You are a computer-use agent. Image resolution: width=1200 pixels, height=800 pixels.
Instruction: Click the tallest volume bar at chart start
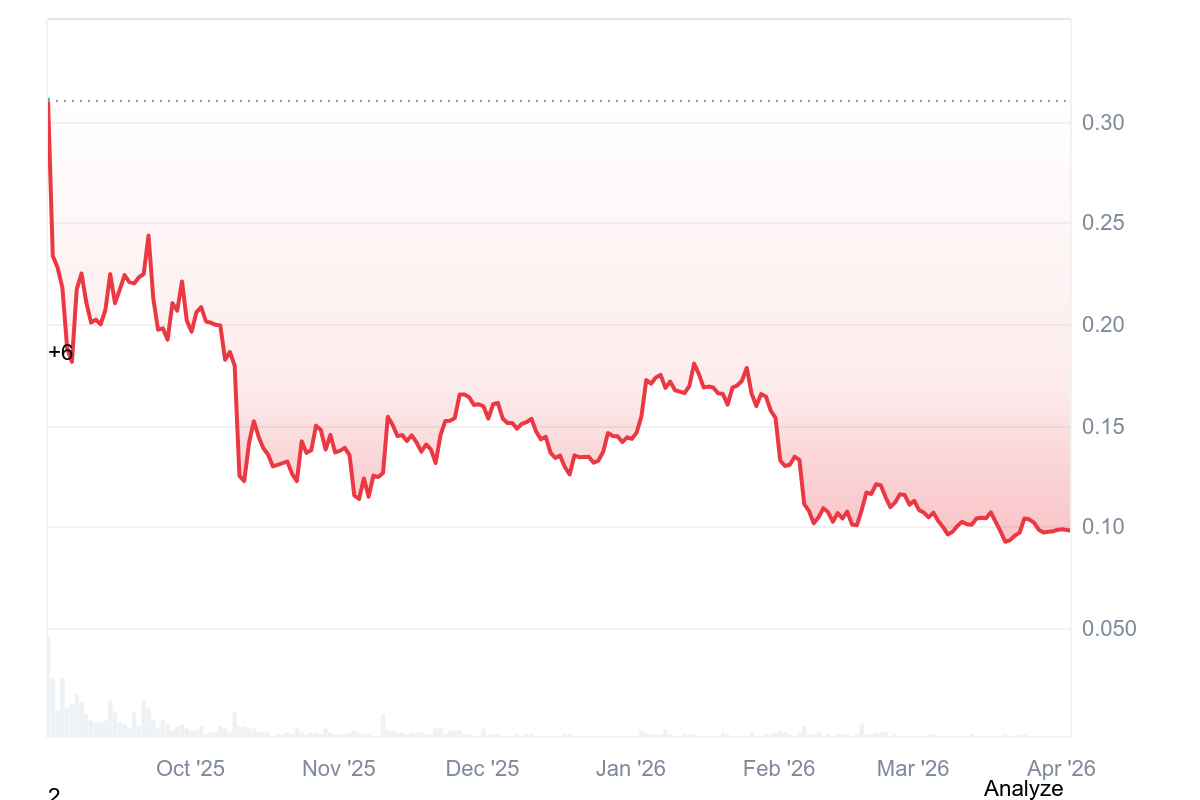pyautogui.click(x=48, y=690)
